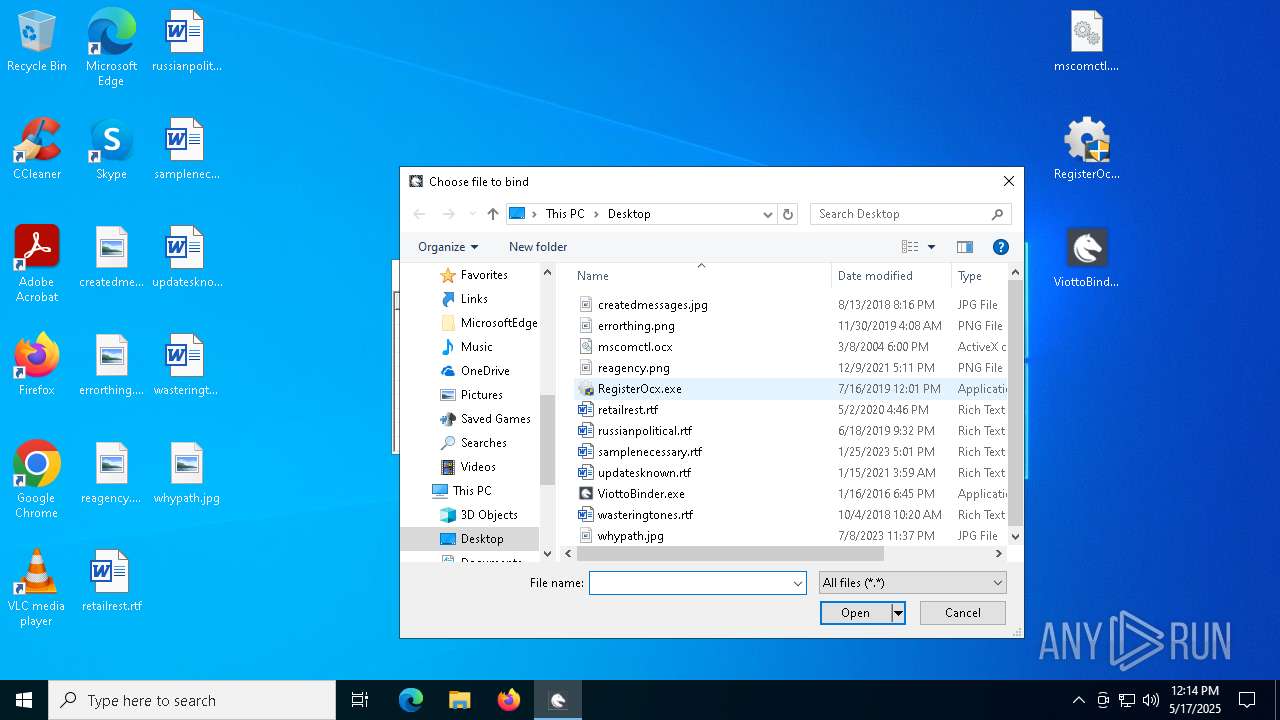Click the File name input field
The image size is (1280, 720).
point(690,583)
